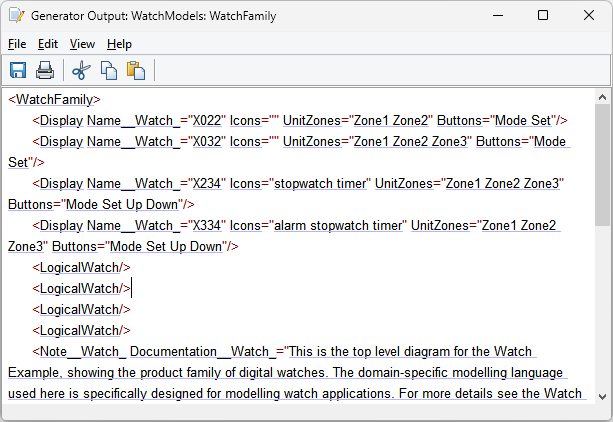The height and width of the screenshot is (422, 613).
Task: Click the "X032" name value
Action: click(x=207, y=142)
